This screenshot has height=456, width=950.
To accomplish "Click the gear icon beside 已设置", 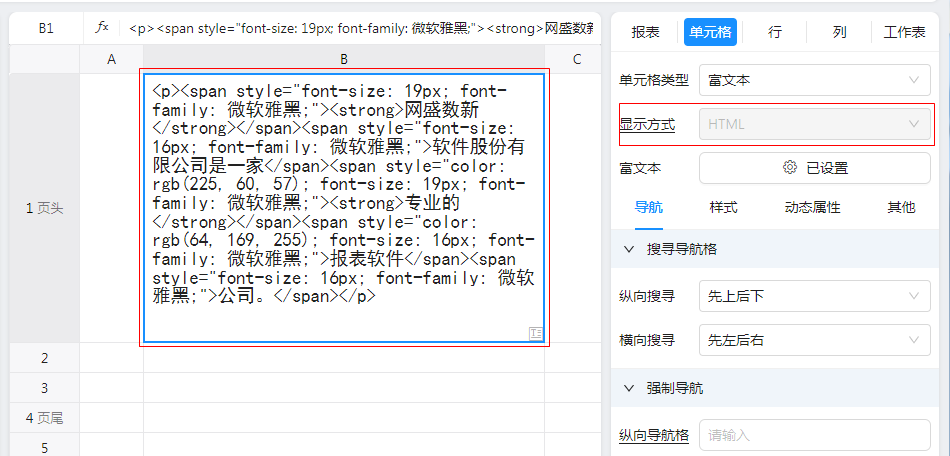I will [x=789, y=168].
